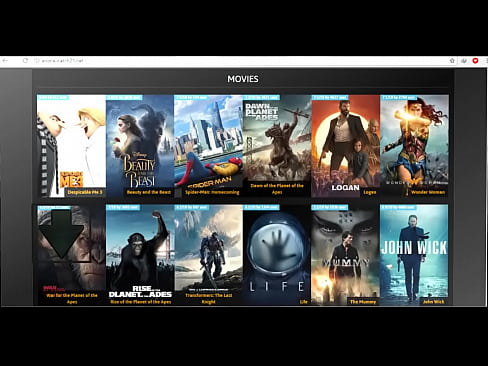Click the Wonder Woman title link
This screenshot has width=488, height=366.
[428, 192]
